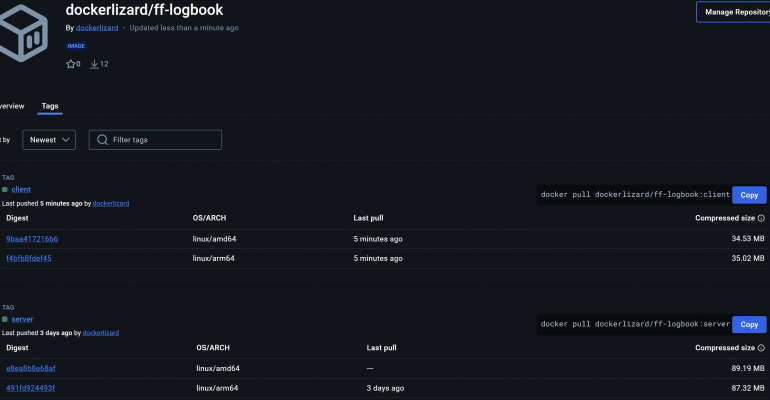
Task: Click the client pull command text box
Action: point(634,195)
